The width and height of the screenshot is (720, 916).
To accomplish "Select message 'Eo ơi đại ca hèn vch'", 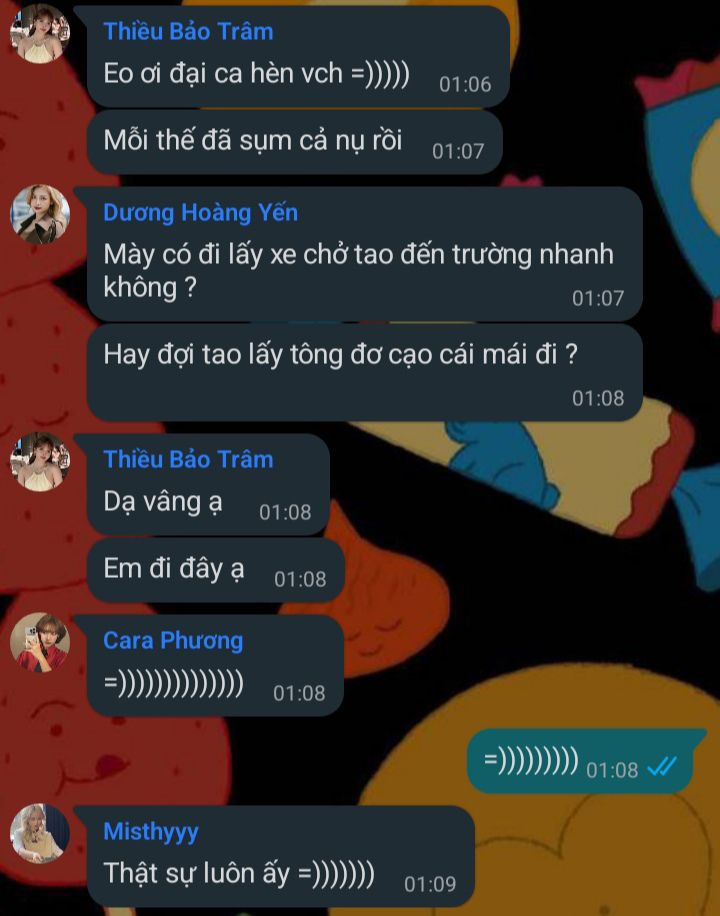I will pyautogui.click(x=298, y=57).
